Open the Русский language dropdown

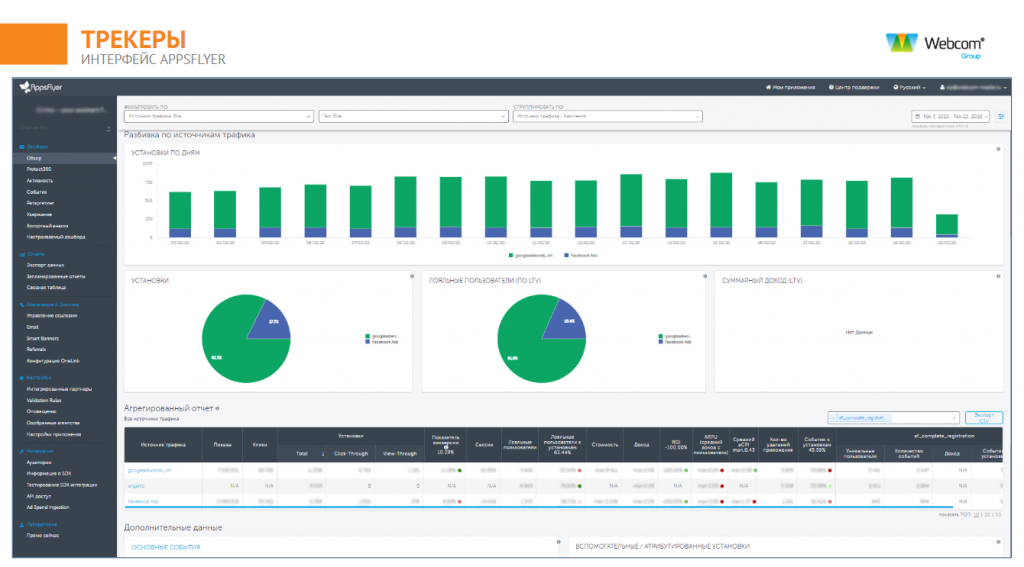point(909,88)
